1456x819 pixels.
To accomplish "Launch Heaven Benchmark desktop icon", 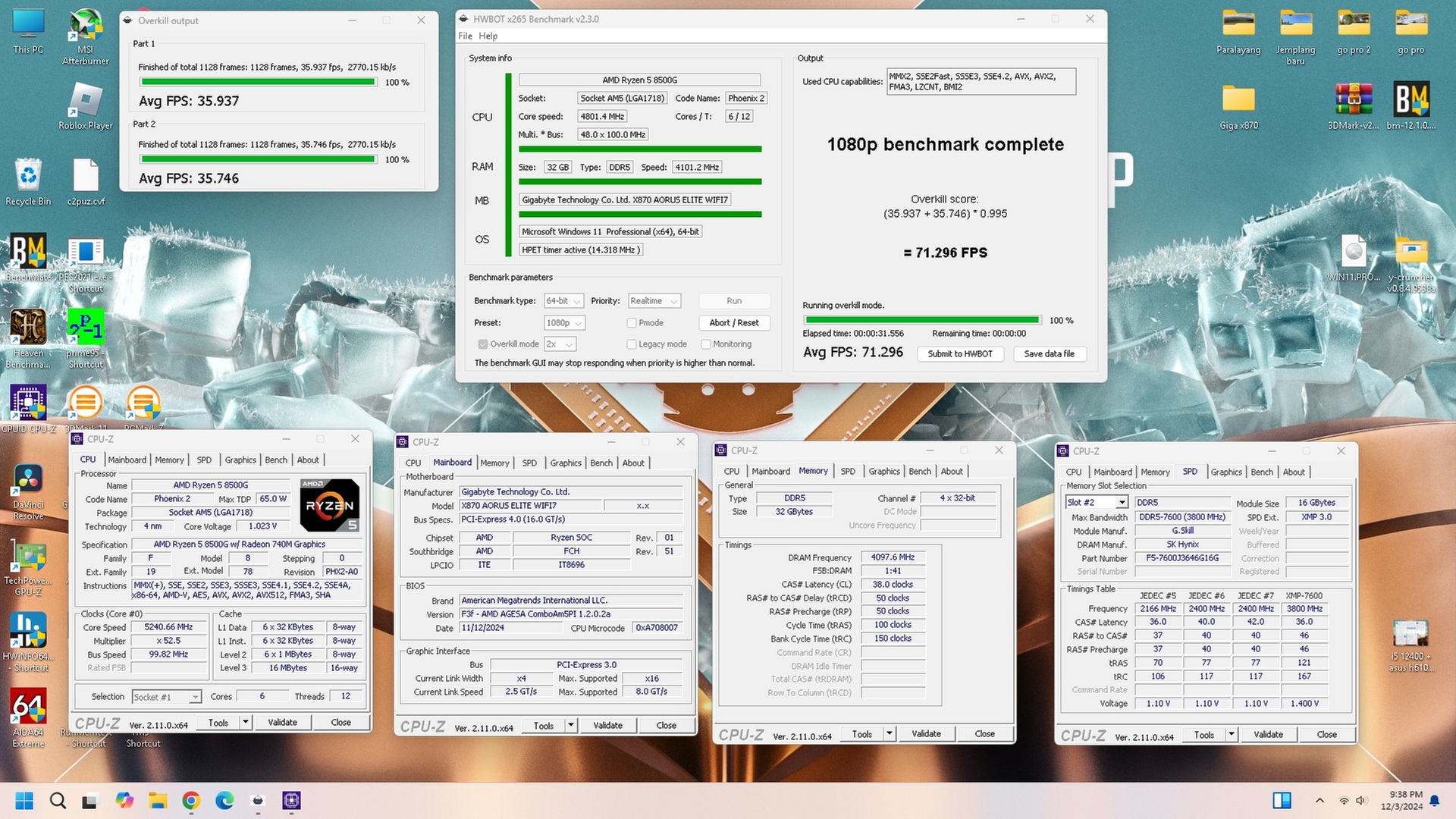I will click(x=28, y=339).
